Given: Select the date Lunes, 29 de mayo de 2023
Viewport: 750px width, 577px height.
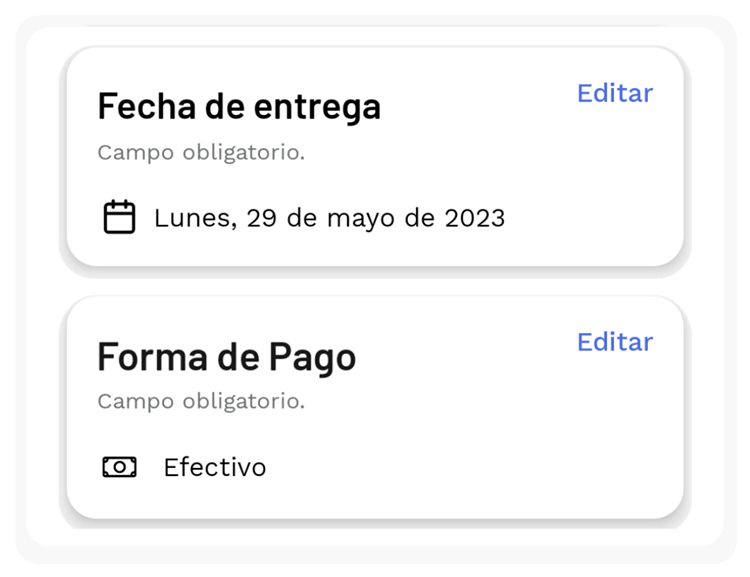Looking at the screenshot, I should point(329,218).
